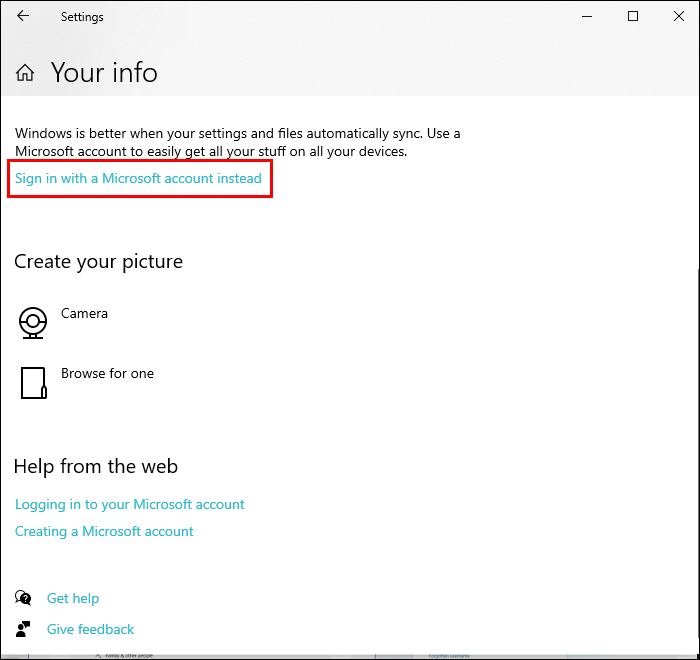Minimize the Settings window
Screen dimensions: 700x660
click(587, 16)
